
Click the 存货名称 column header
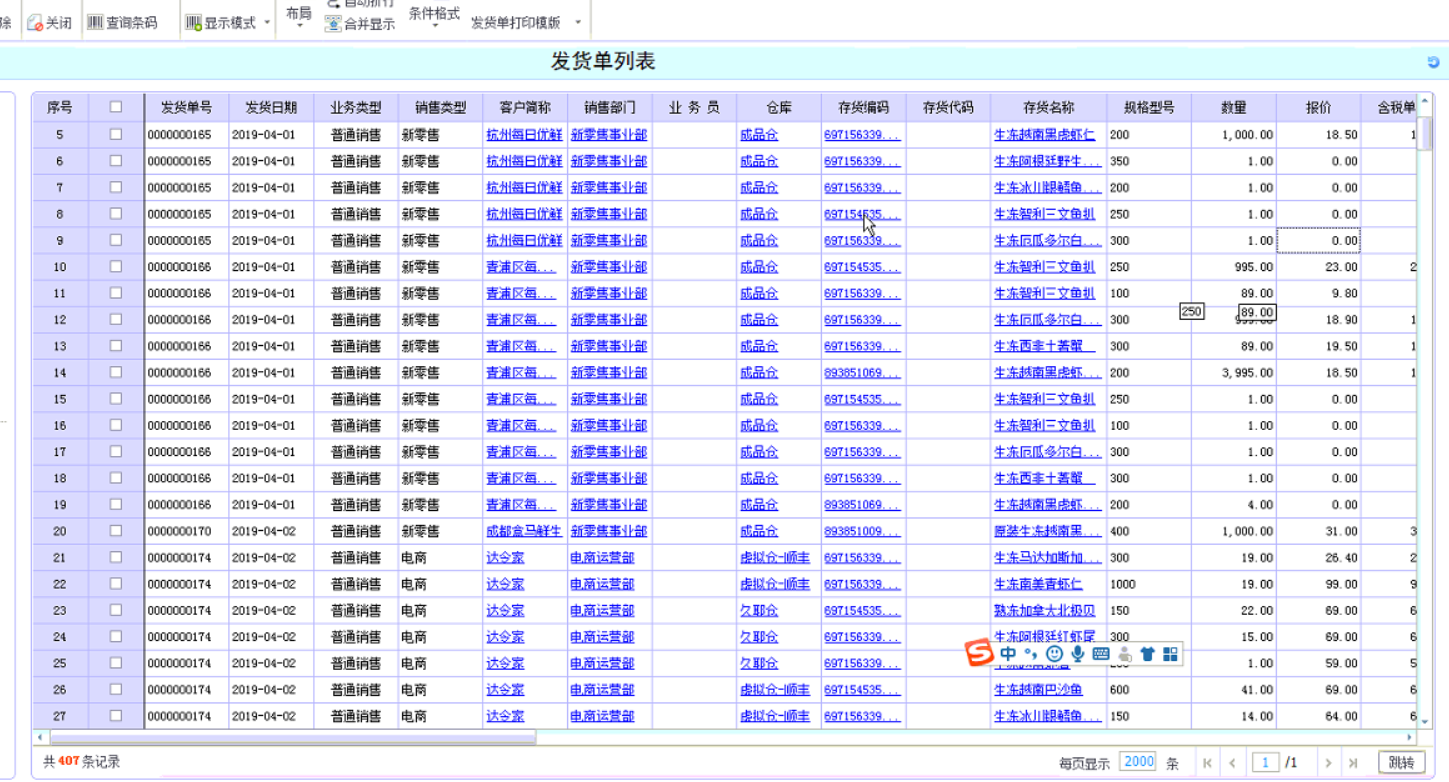click(1049, 107)
